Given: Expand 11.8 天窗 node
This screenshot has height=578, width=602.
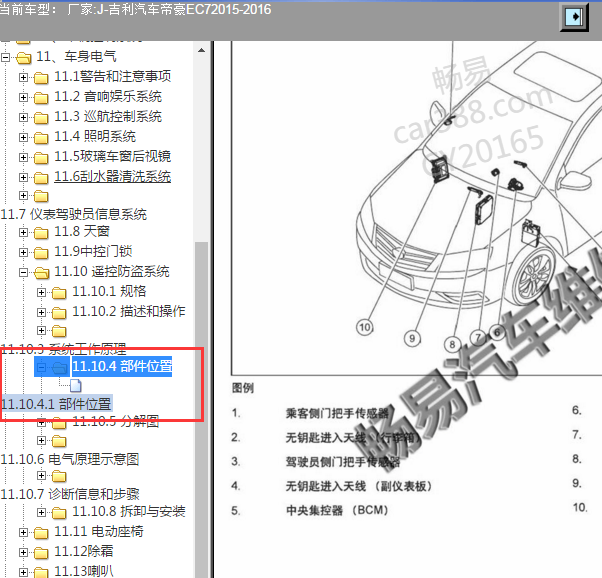Looking at the screenshot, I should click(x=23, y=233).
